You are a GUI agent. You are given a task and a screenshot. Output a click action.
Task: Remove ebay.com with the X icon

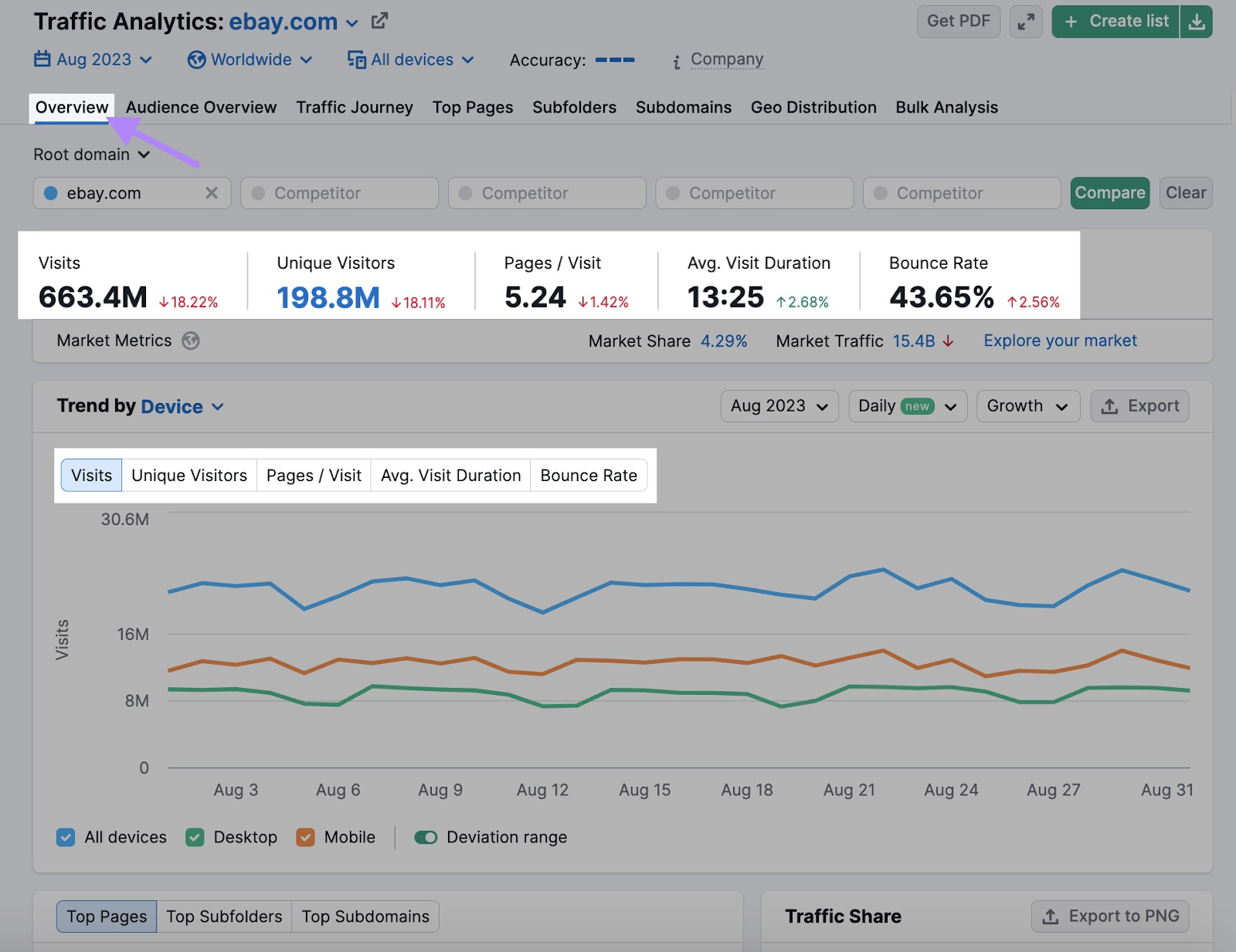point(212,193)
